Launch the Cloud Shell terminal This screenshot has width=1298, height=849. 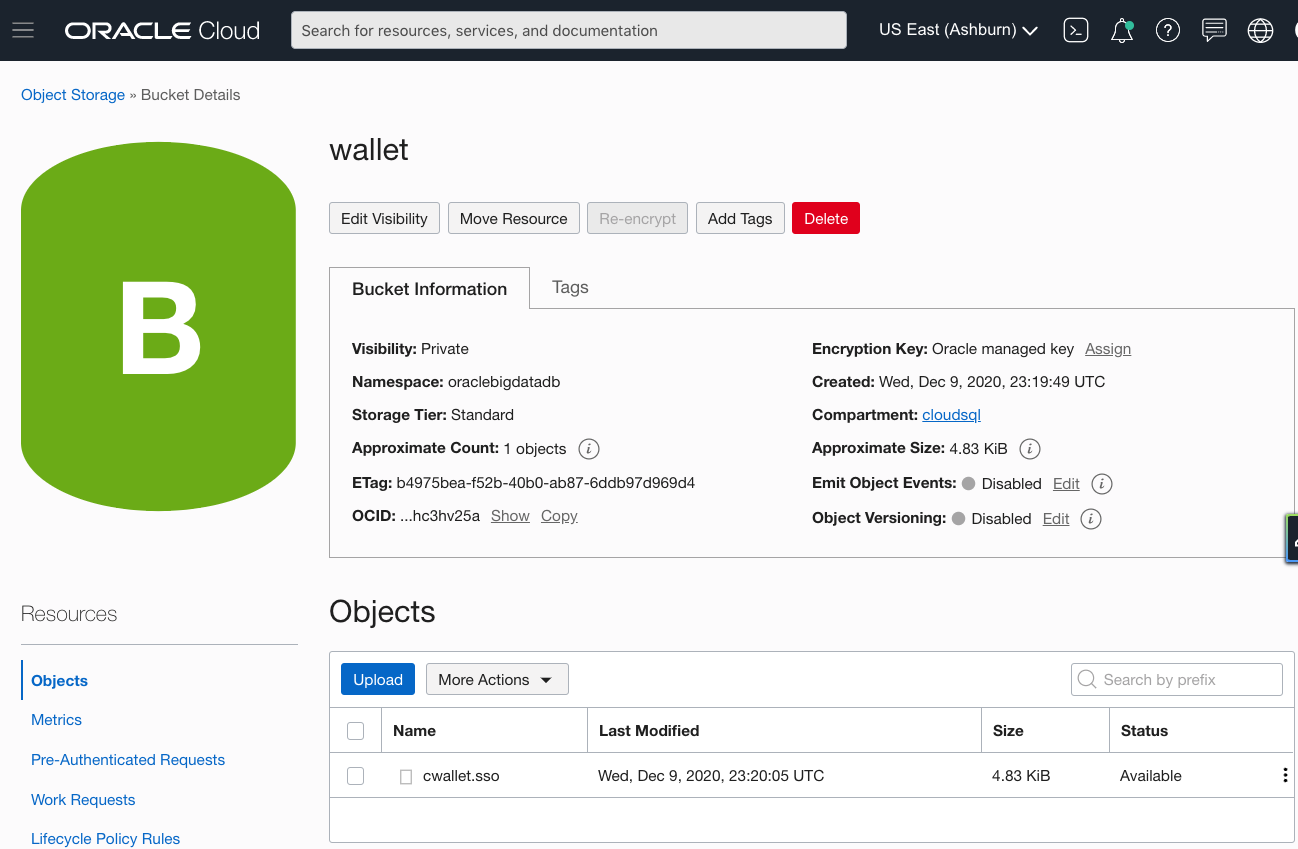[1076, 30]
